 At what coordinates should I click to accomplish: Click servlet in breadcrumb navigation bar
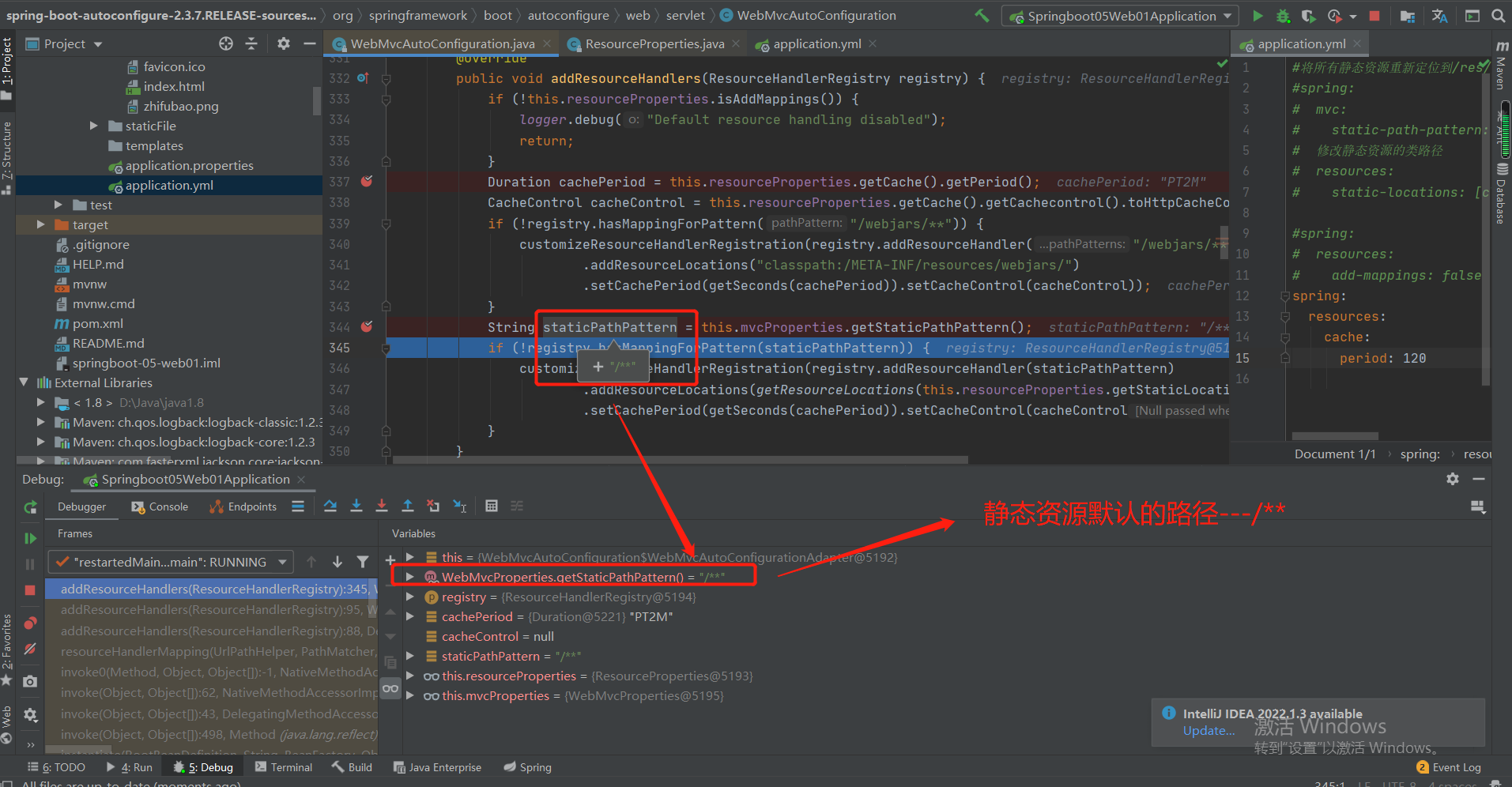point(684,15)
